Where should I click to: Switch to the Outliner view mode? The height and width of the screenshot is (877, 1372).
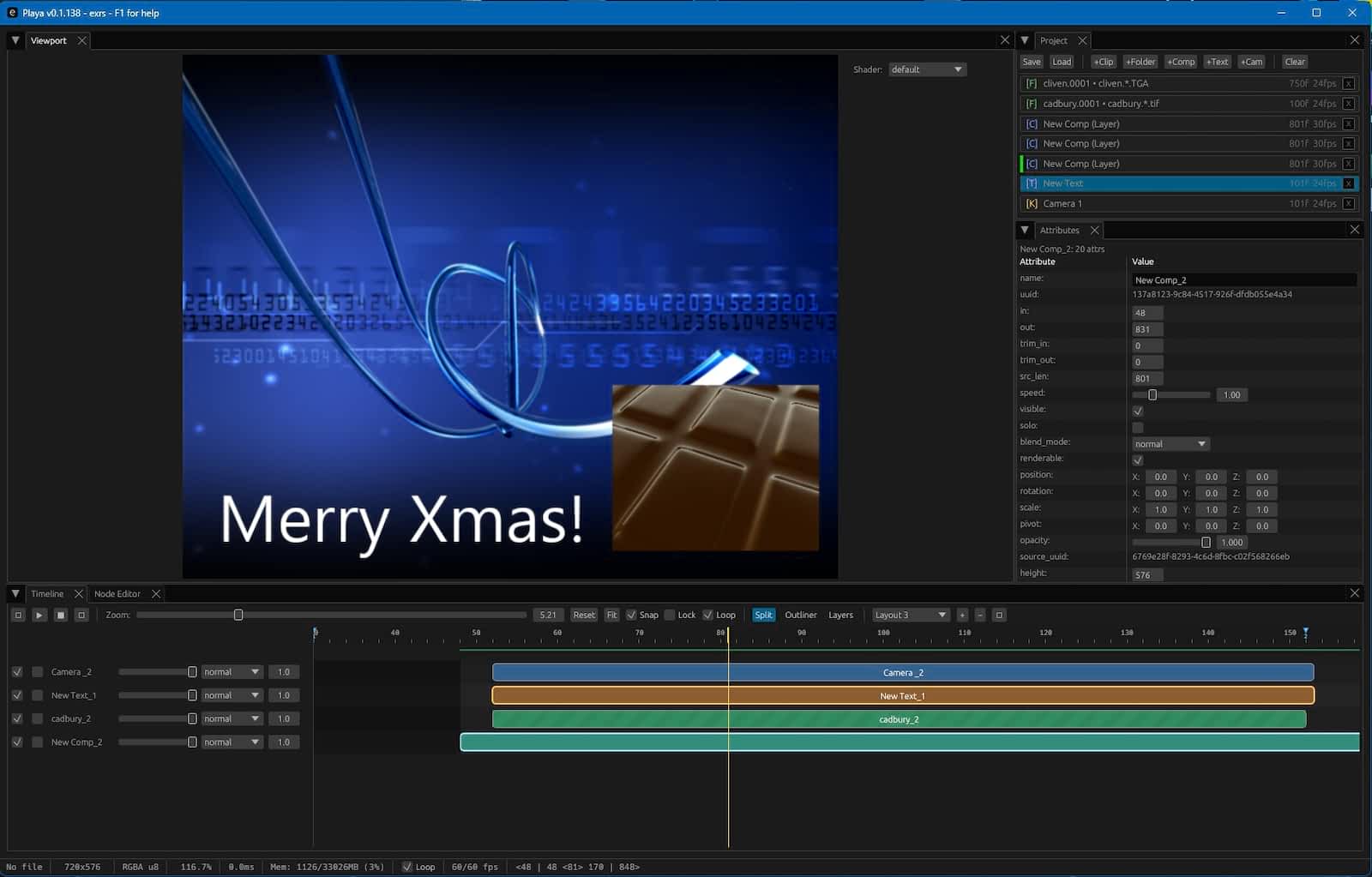click(x=801, y=615)
